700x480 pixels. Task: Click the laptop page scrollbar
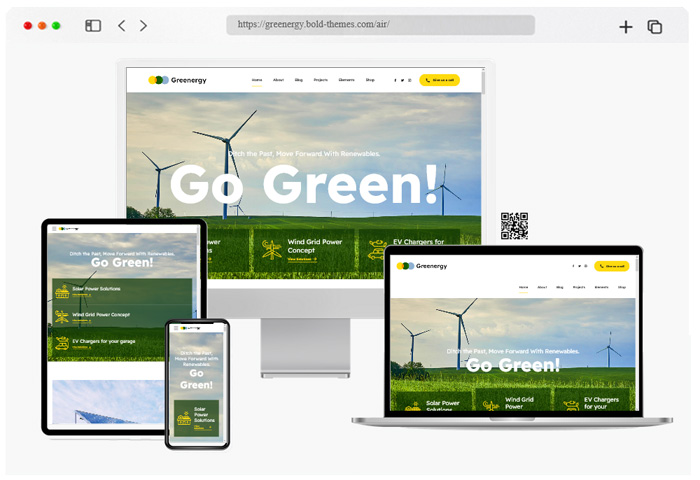coord(637,266)
